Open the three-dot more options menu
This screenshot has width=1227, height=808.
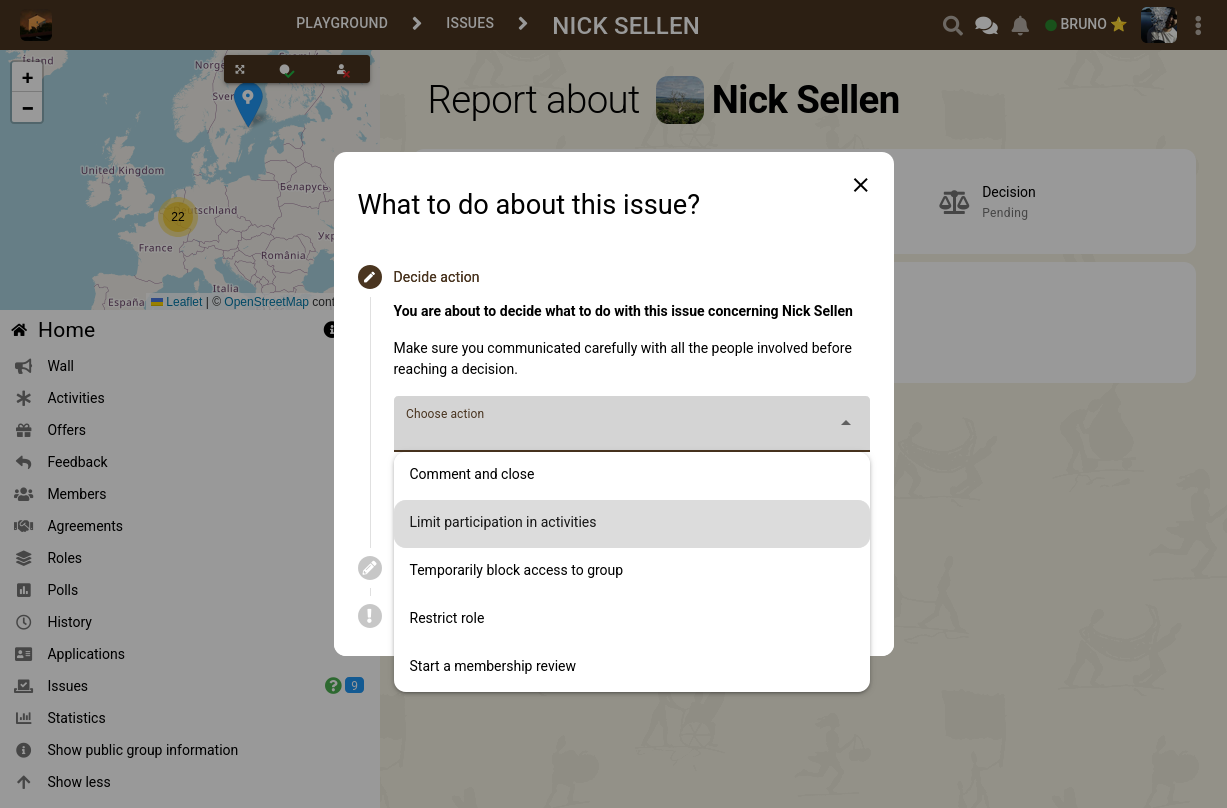pos(1198,26)
